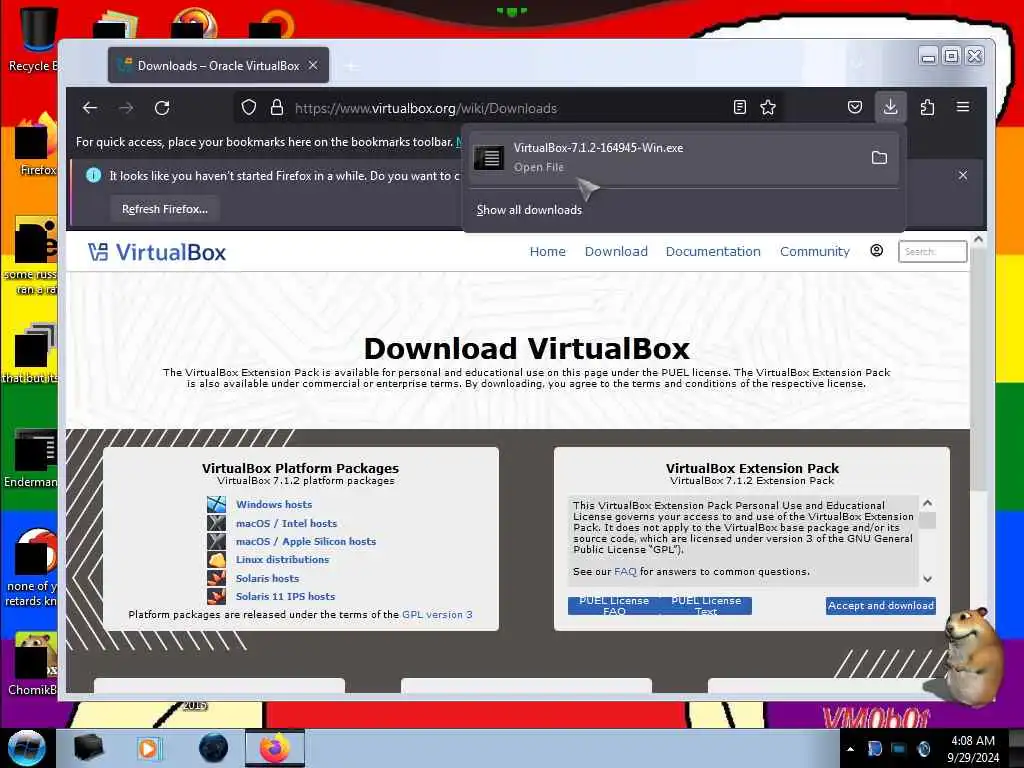Click the Windows hosts icon

[x=216, y=504]
